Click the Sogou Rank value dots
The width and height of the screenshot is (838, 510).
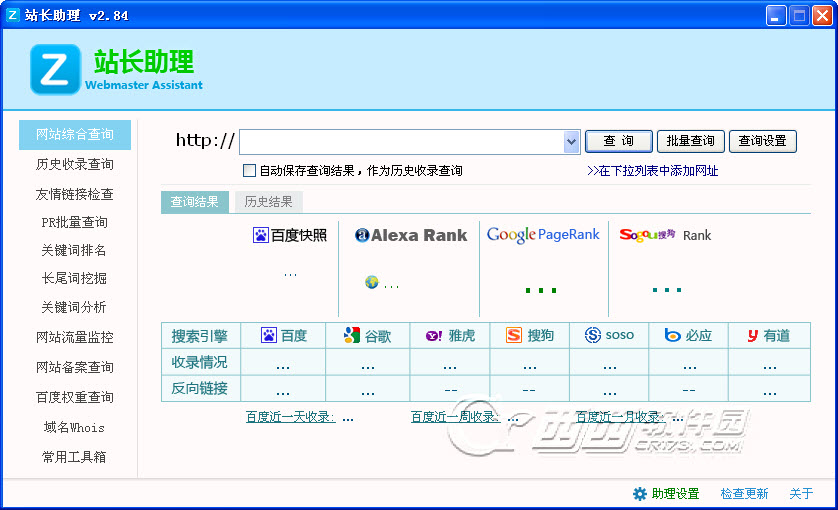(667, 290)
